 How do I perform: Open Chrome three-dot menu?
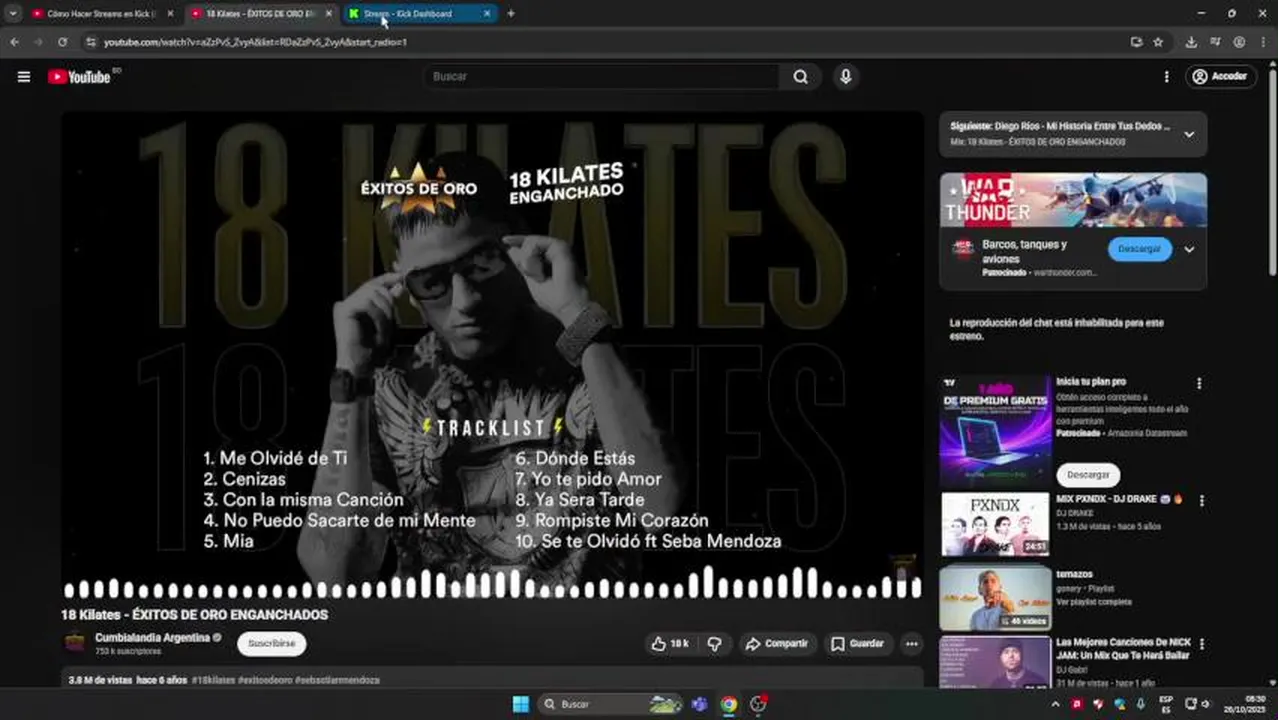(x=1263, y=42)
